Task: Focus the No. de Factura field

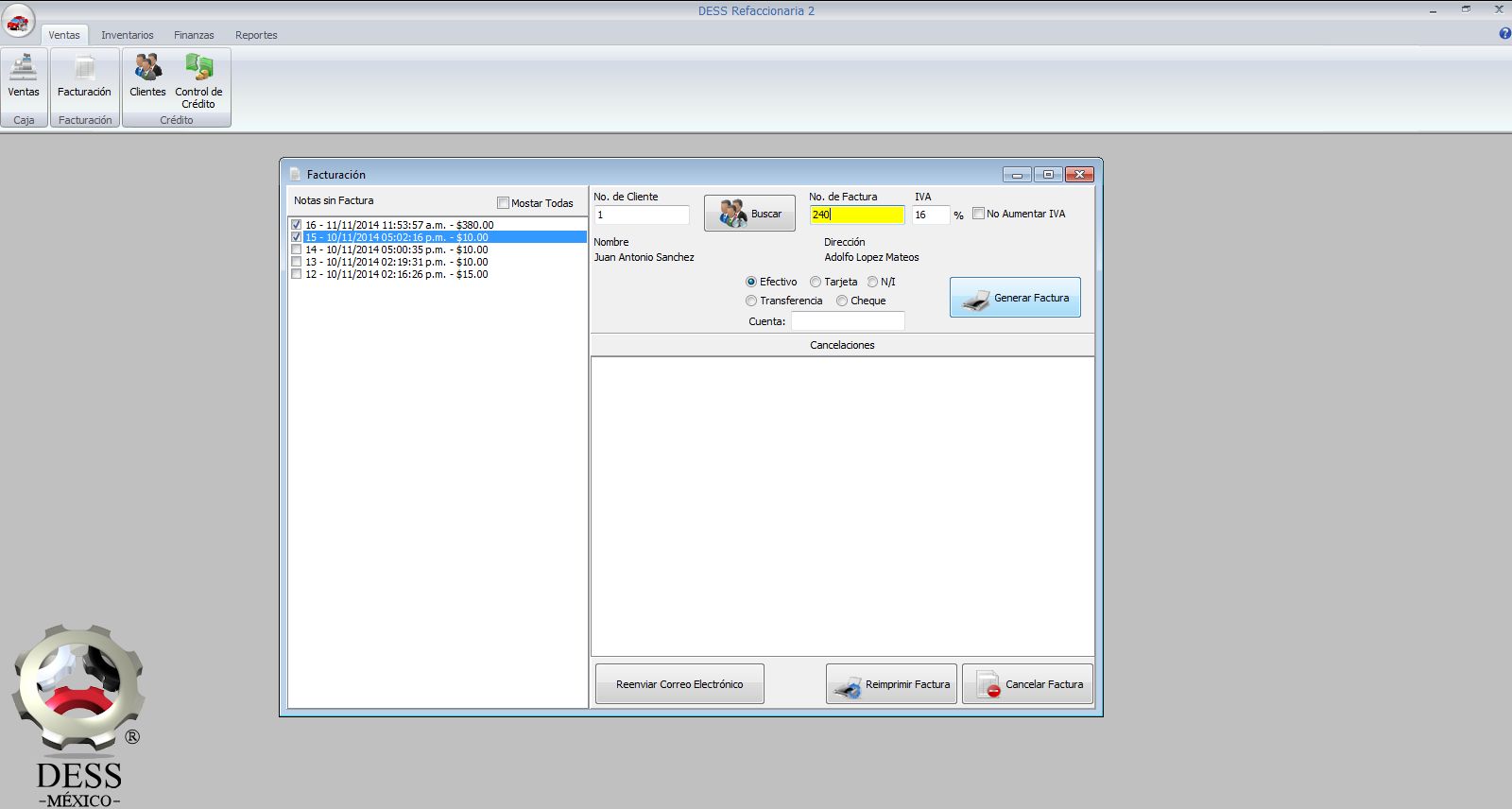Action: tap(856, 215)
